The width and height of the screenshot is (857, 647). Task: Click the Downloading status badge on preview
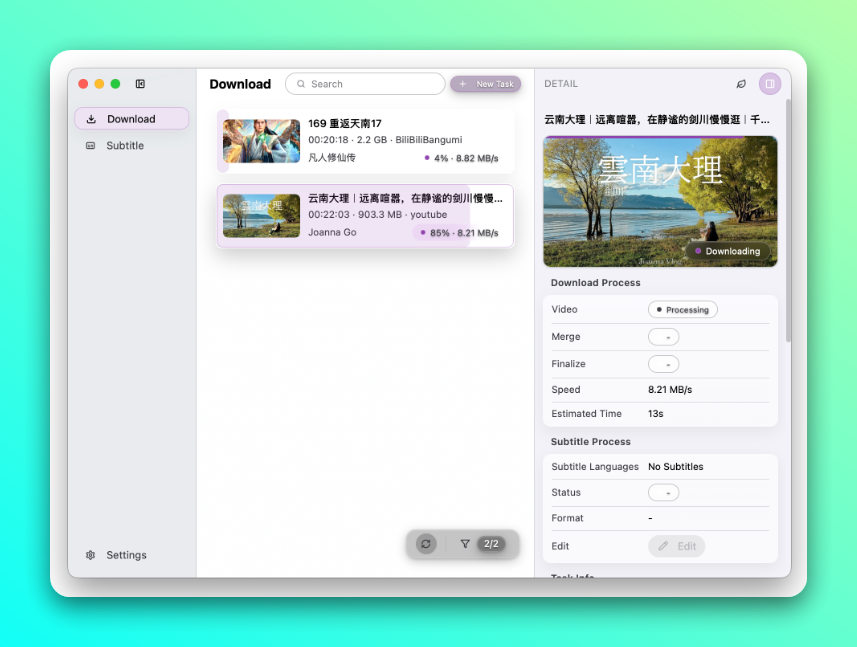[x=727, y=251]
